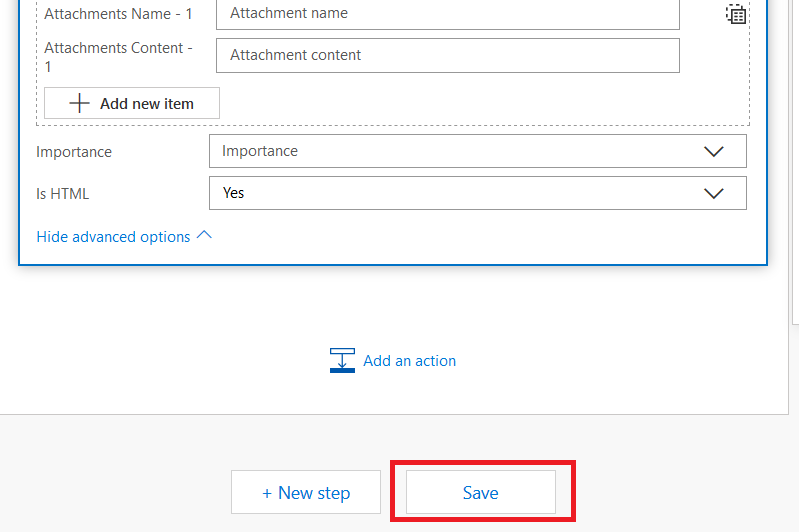
Task: Click the switch to array input icon
Action: 735,14
